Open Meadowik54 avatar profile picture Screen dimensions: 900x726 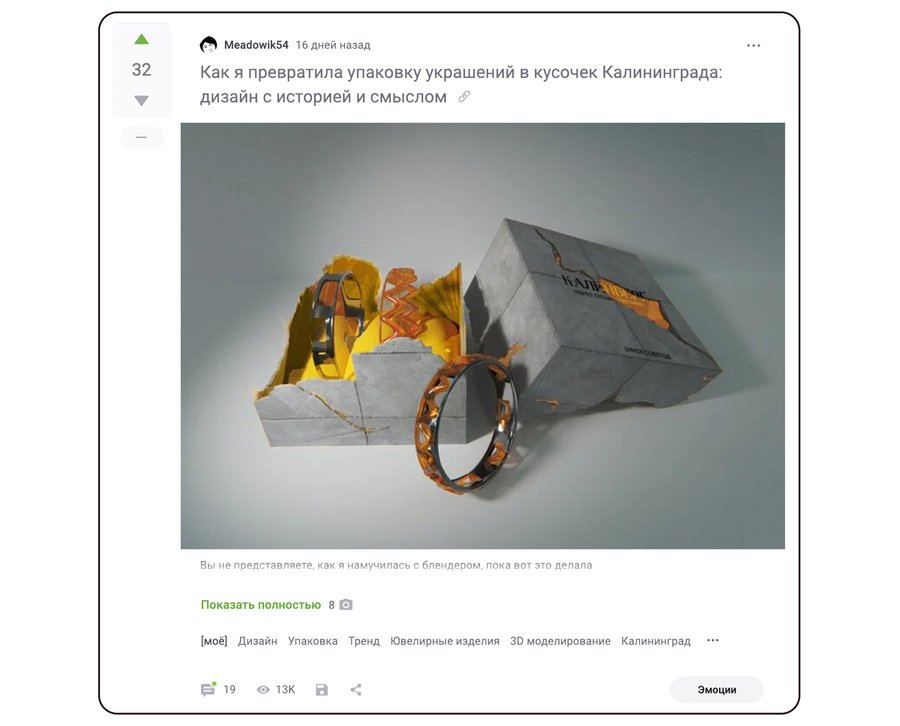click(208, 45)
